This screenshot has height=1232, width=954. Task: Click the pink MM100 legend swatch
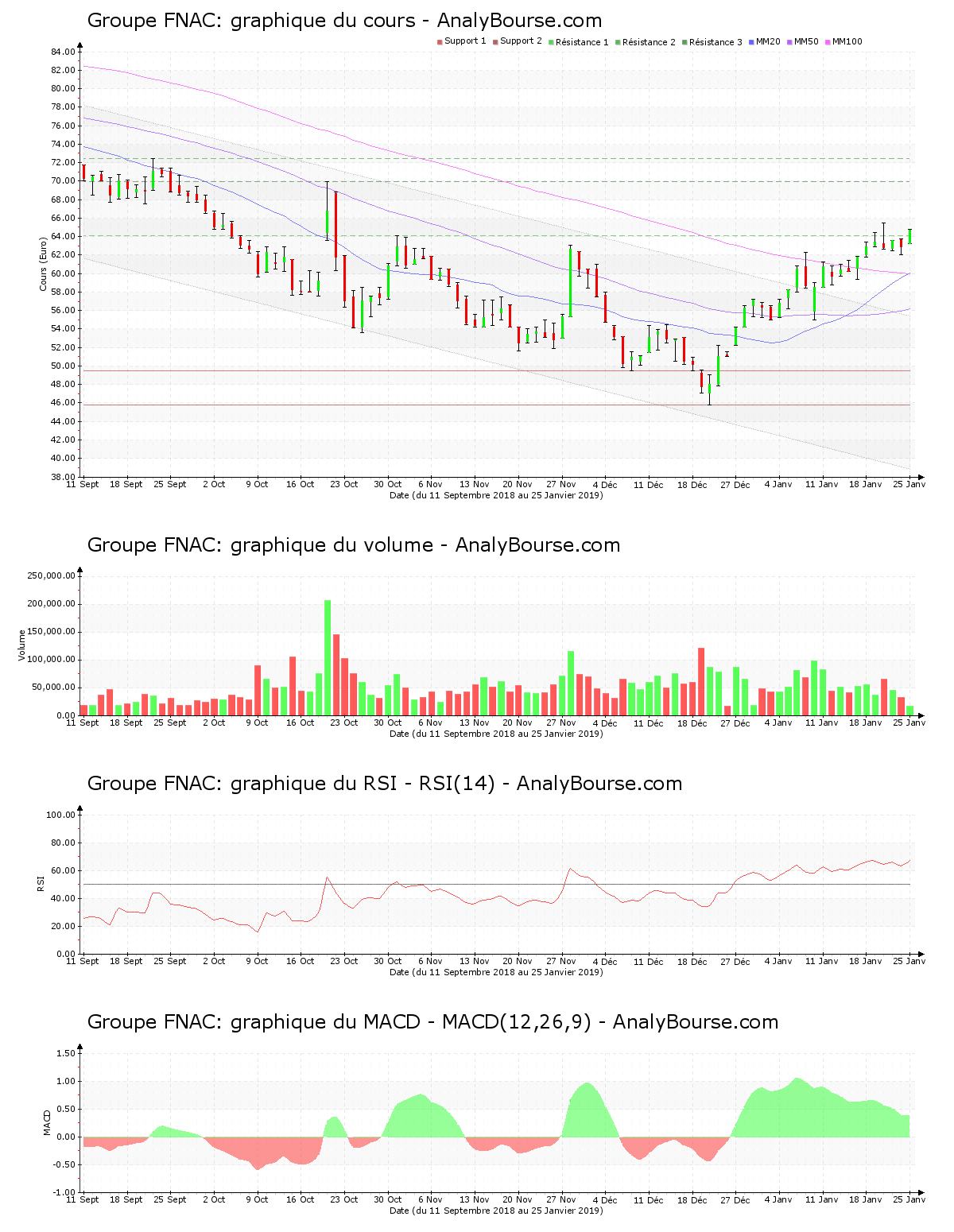coord(828,42)
